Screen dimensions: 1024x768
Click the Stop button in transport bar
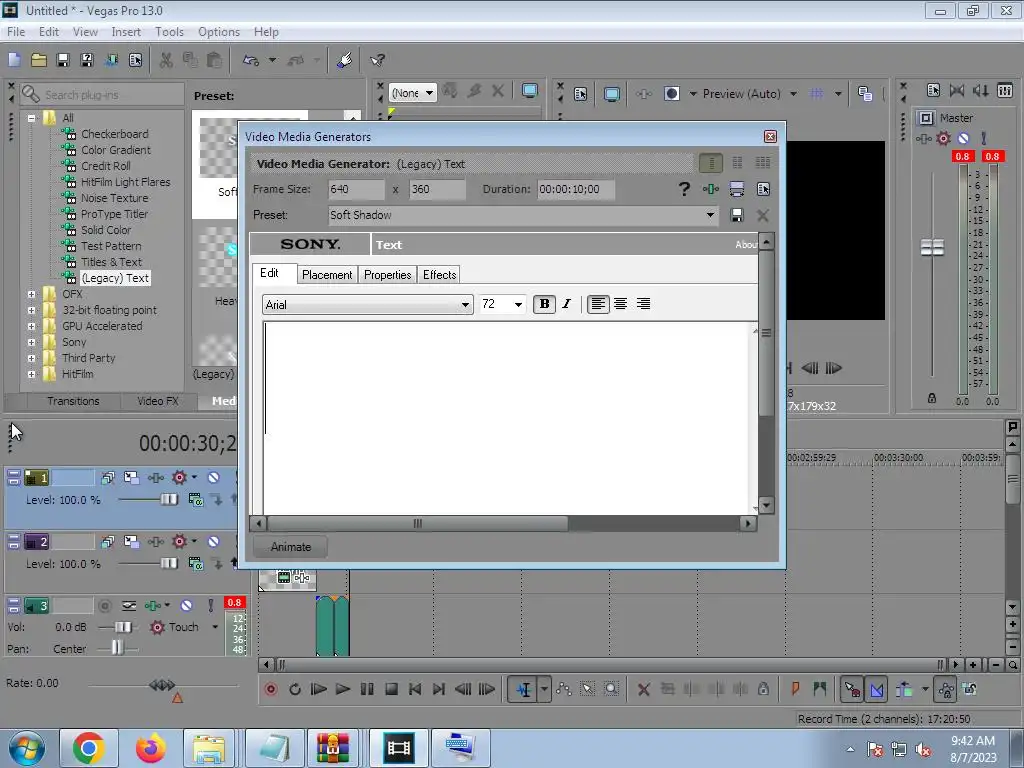[391, 689]
